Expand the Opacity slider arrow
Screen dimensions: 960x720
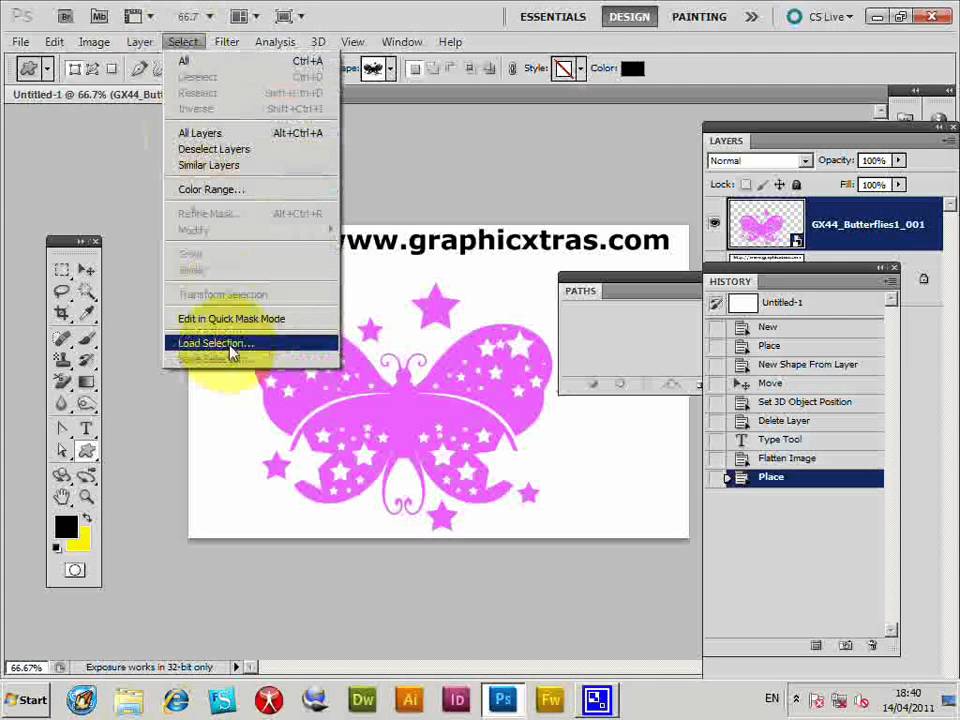coord(898,161)
